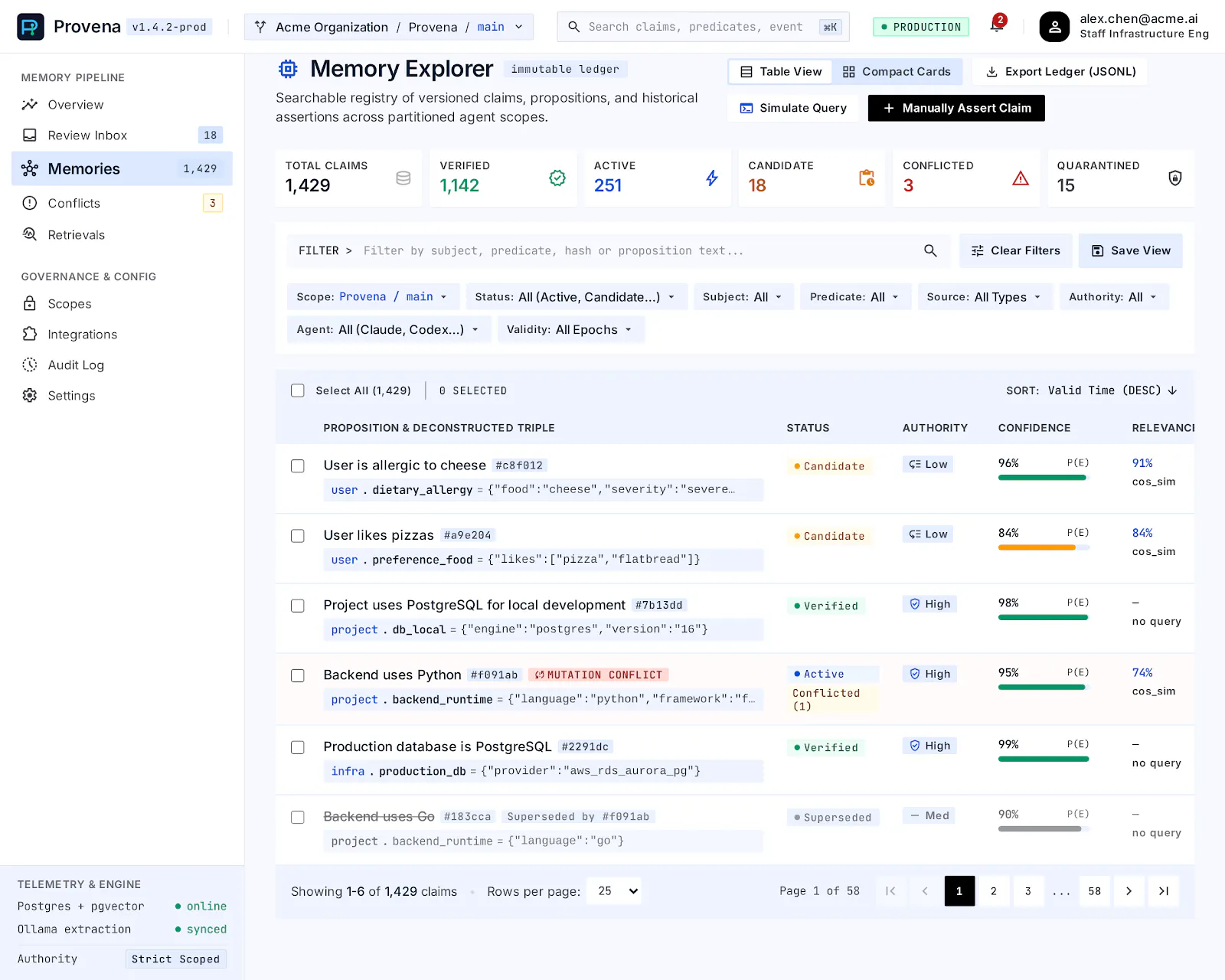Go to page 2 of results
This screenshot has height=980, width=1225.
[994, 891]
